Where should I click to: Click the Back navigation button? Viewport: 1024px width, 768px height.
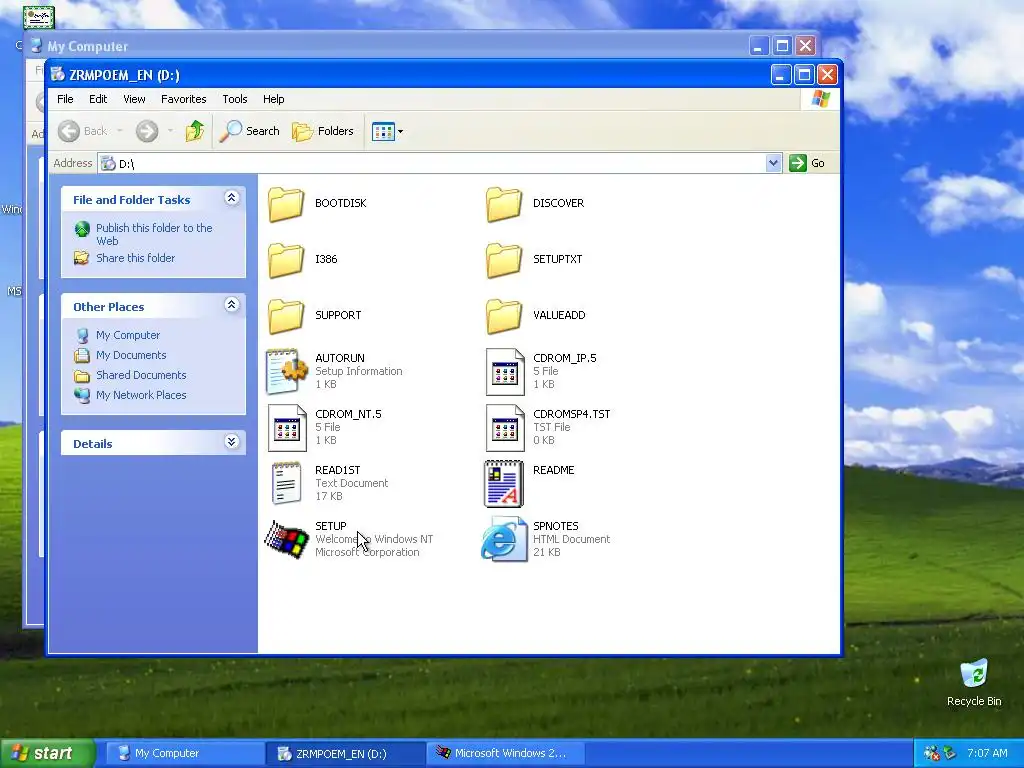(x=83, y=131)
